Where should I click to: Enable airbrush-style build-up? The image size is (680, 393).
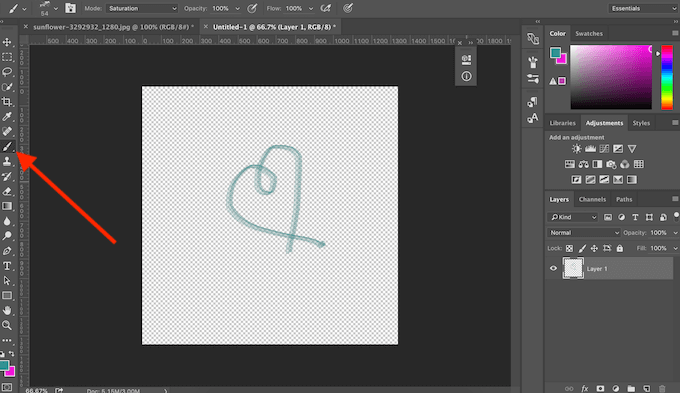(326, 8)
